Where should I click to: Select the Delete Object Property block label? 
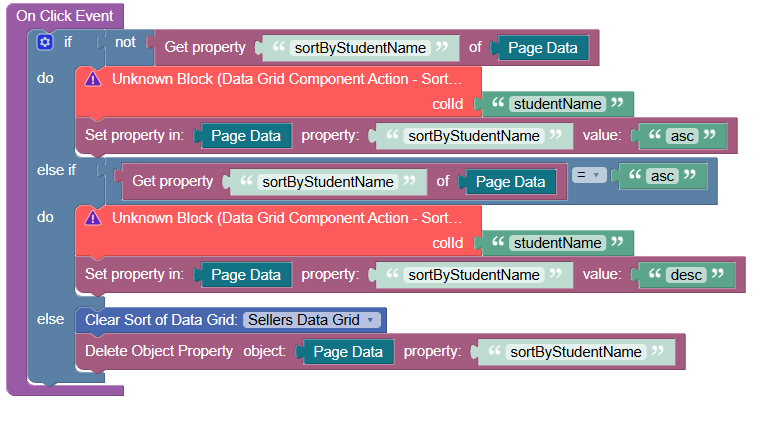click(x=159, y=352)
